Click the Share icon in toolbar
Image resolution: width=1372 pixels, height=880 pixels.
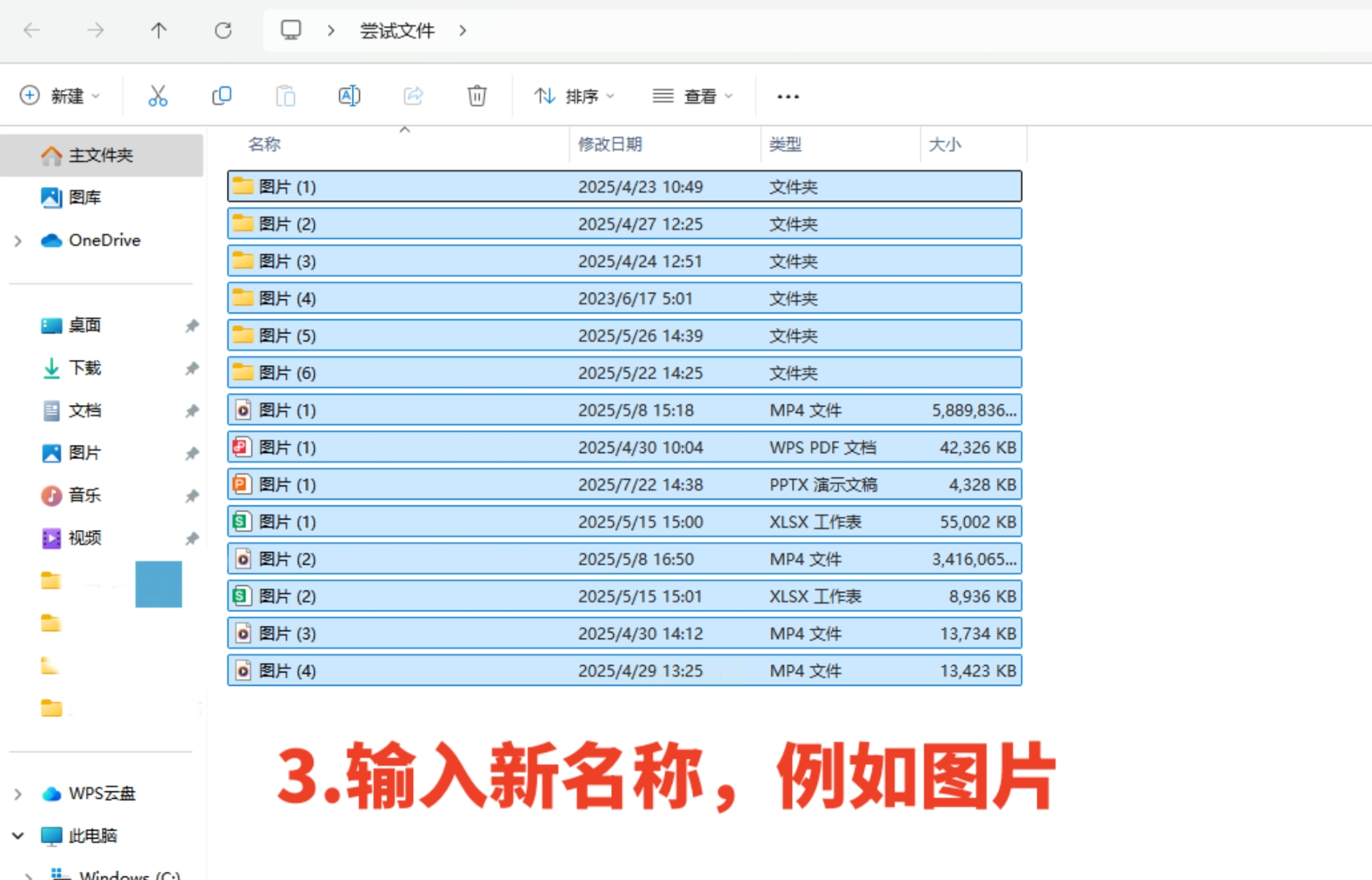coord(413,96)
